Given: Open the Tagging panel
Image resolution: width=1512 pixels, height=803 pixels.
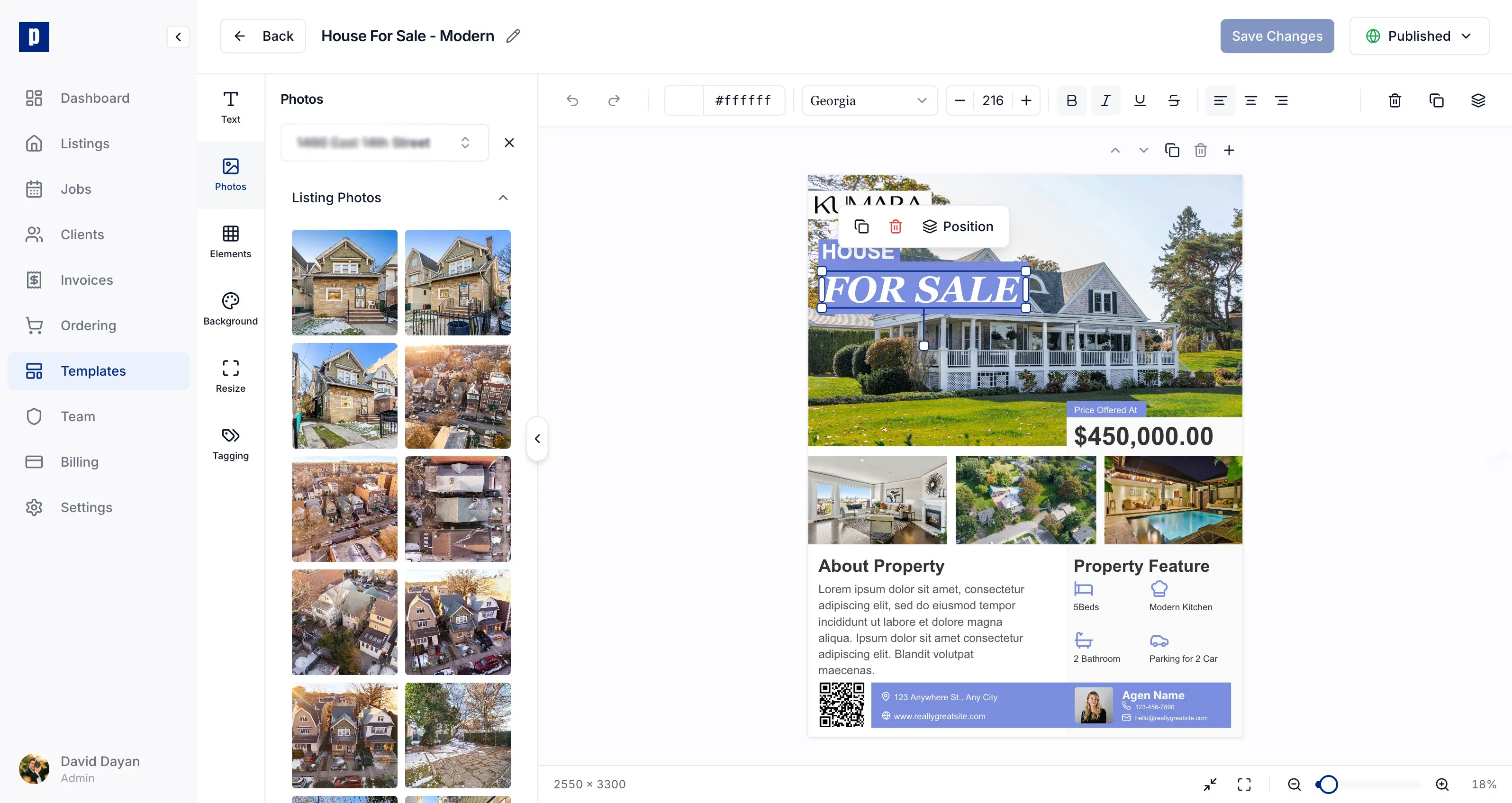Looking at the screenshot, I should (230, 443).
